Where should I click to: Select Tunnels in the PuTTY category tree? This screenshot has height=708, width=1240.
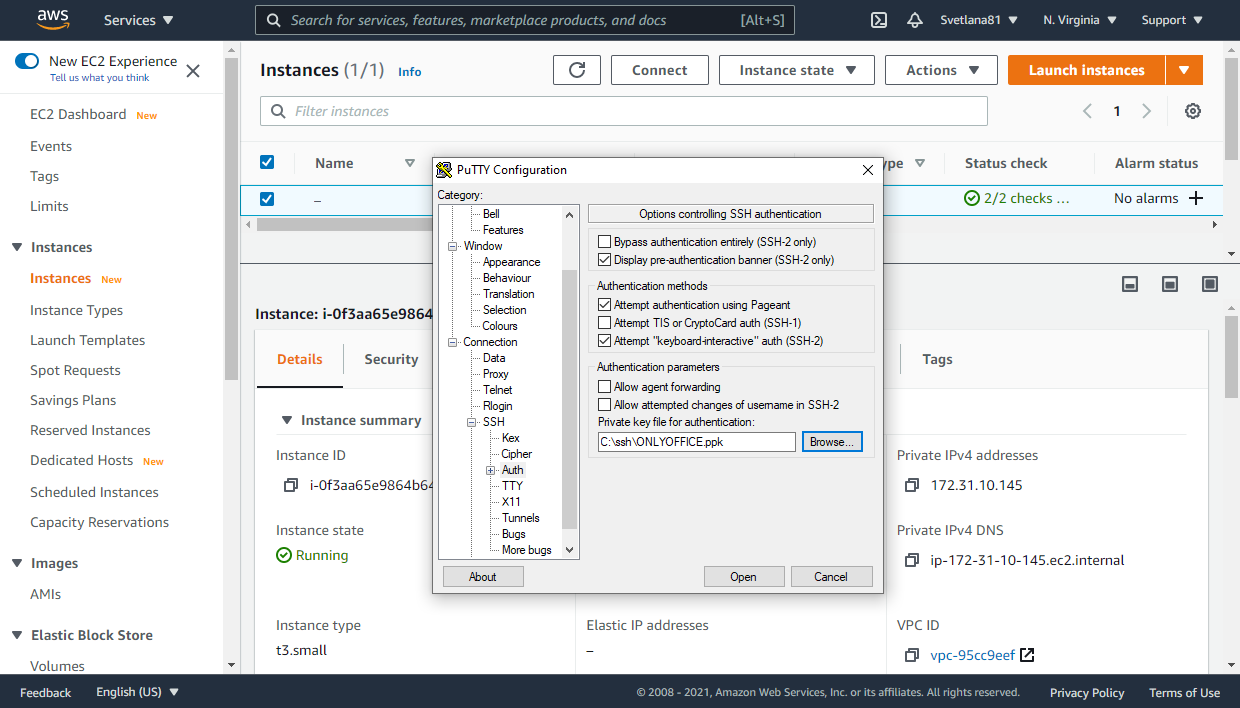point(520,518)
